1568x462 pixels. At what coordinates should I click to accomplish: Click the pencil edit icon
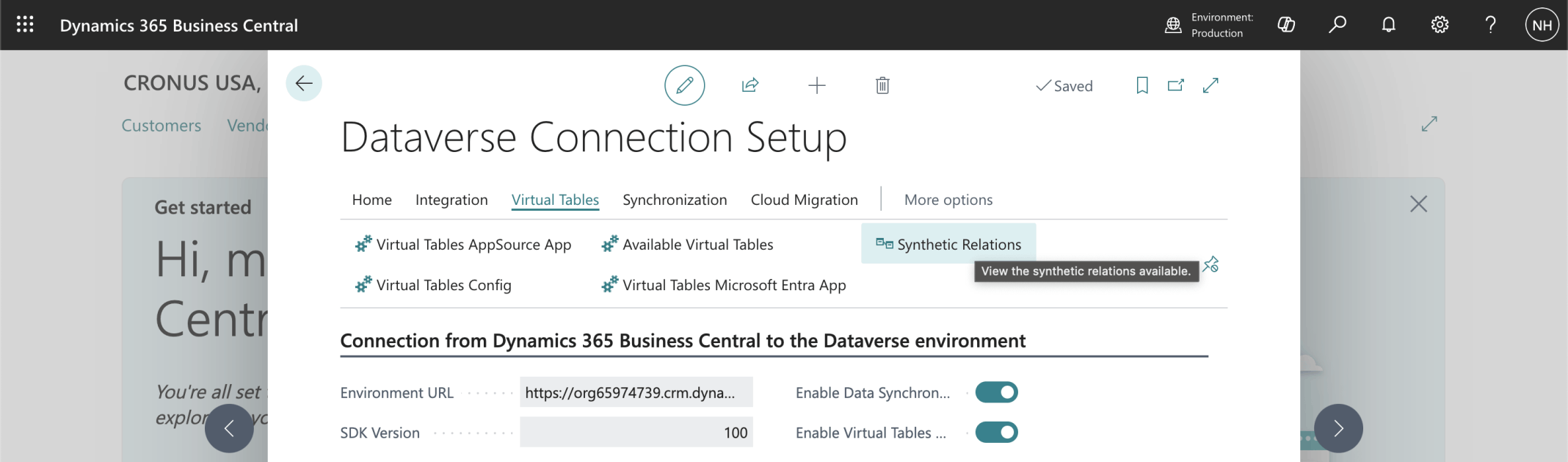coord(684,85)
